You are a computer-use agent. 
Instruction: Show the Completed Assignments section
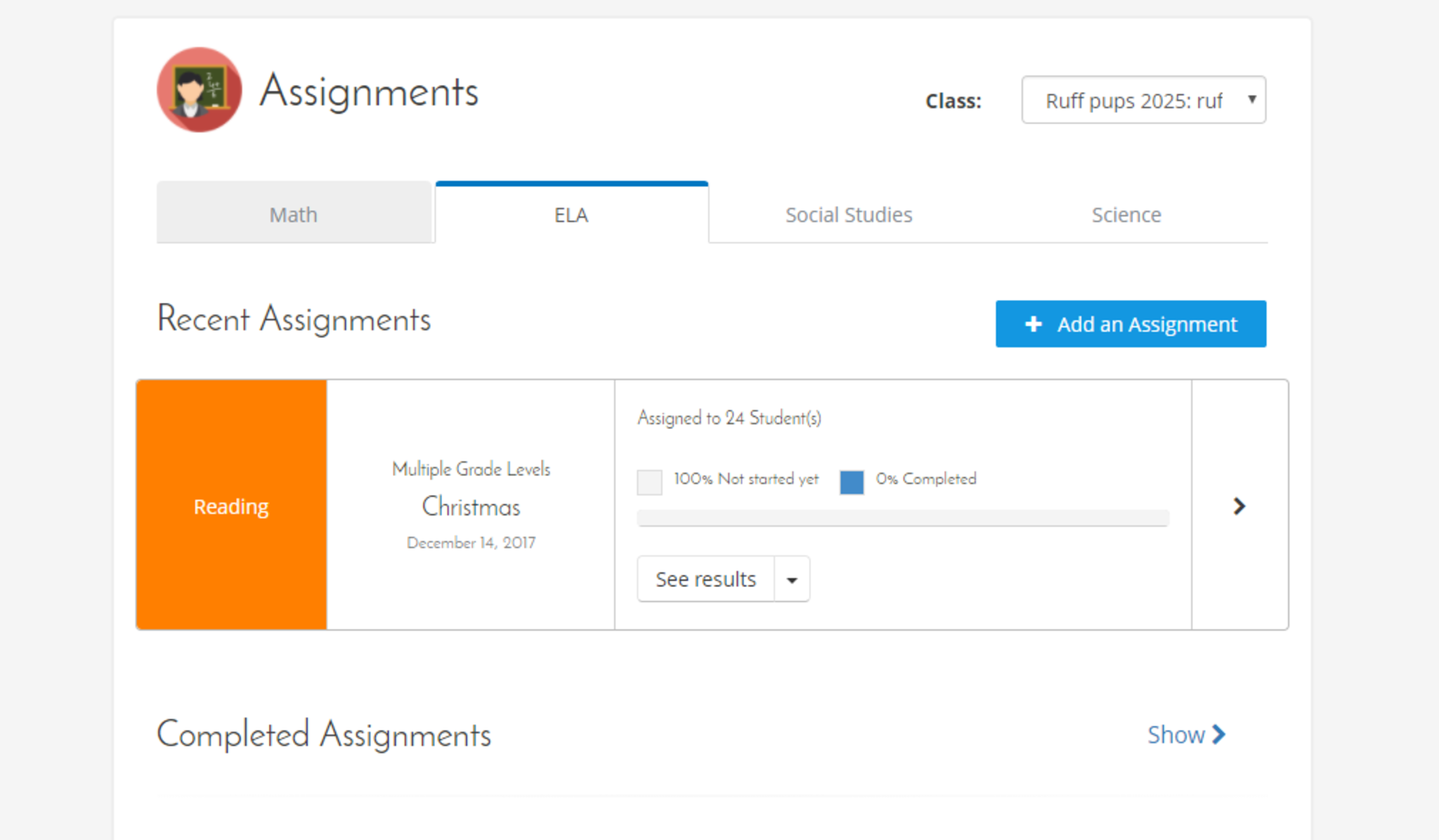tap(1176, 735)
